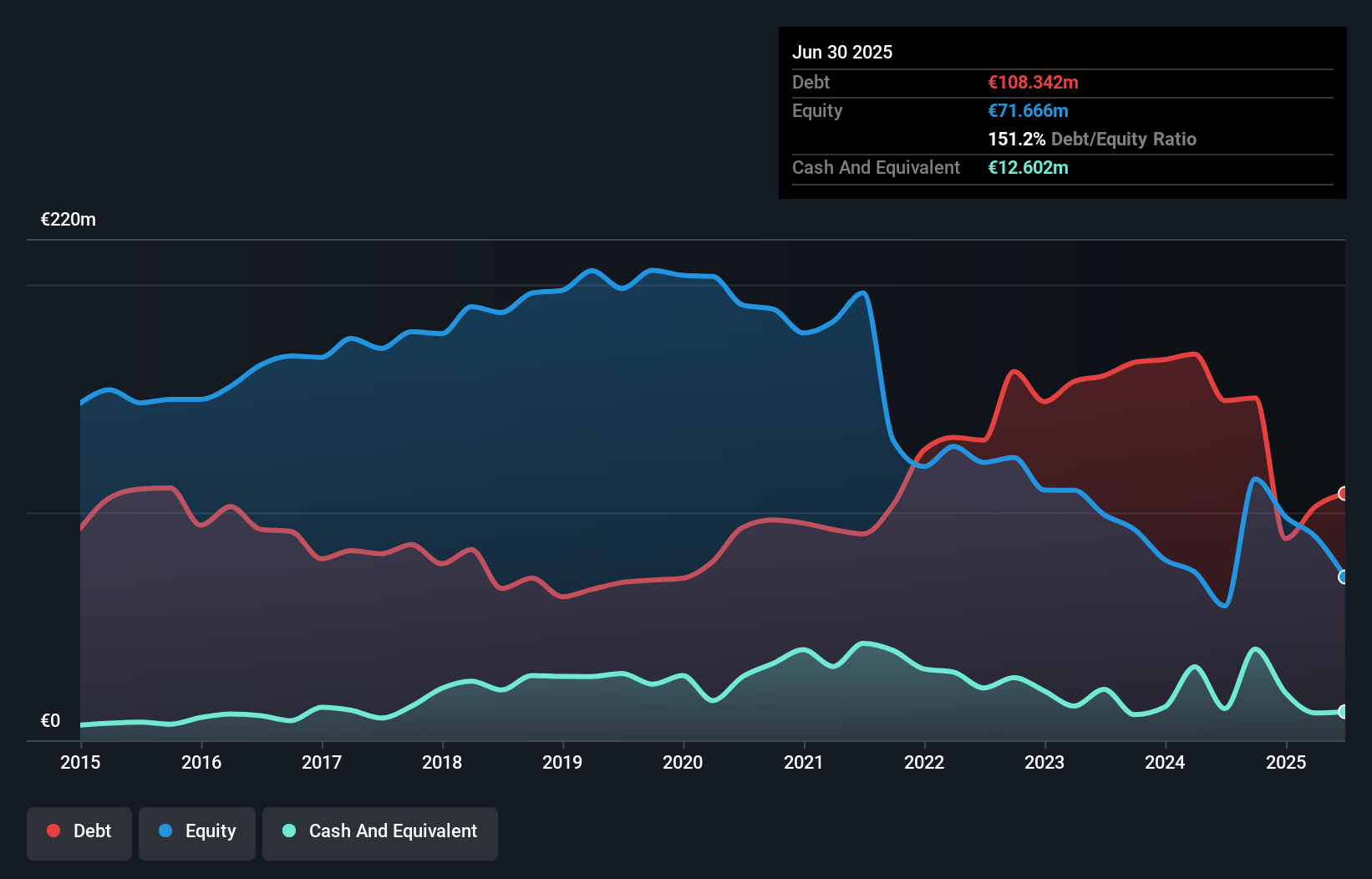1372x879 pixels.
Task: Click the €12.602m cash value
Action: click(x=1029, y=167)
